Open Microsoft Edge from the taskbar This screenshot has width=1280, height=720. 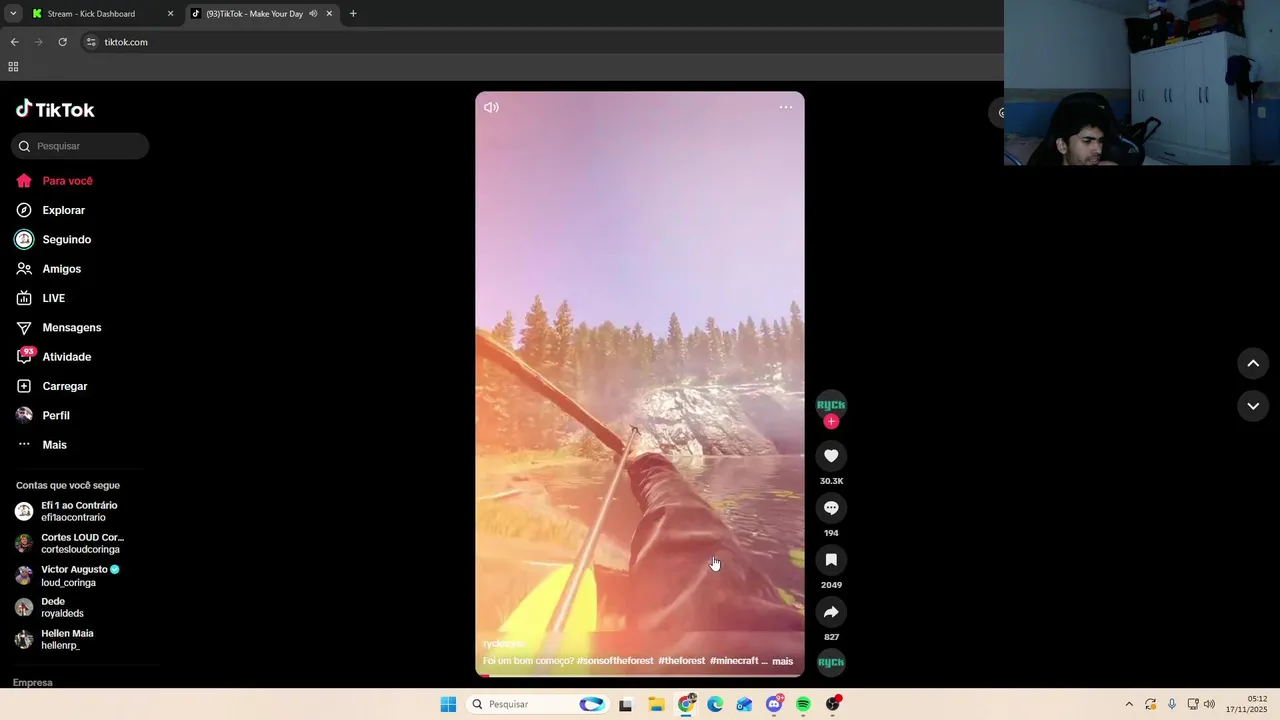[x=715, y=704]
